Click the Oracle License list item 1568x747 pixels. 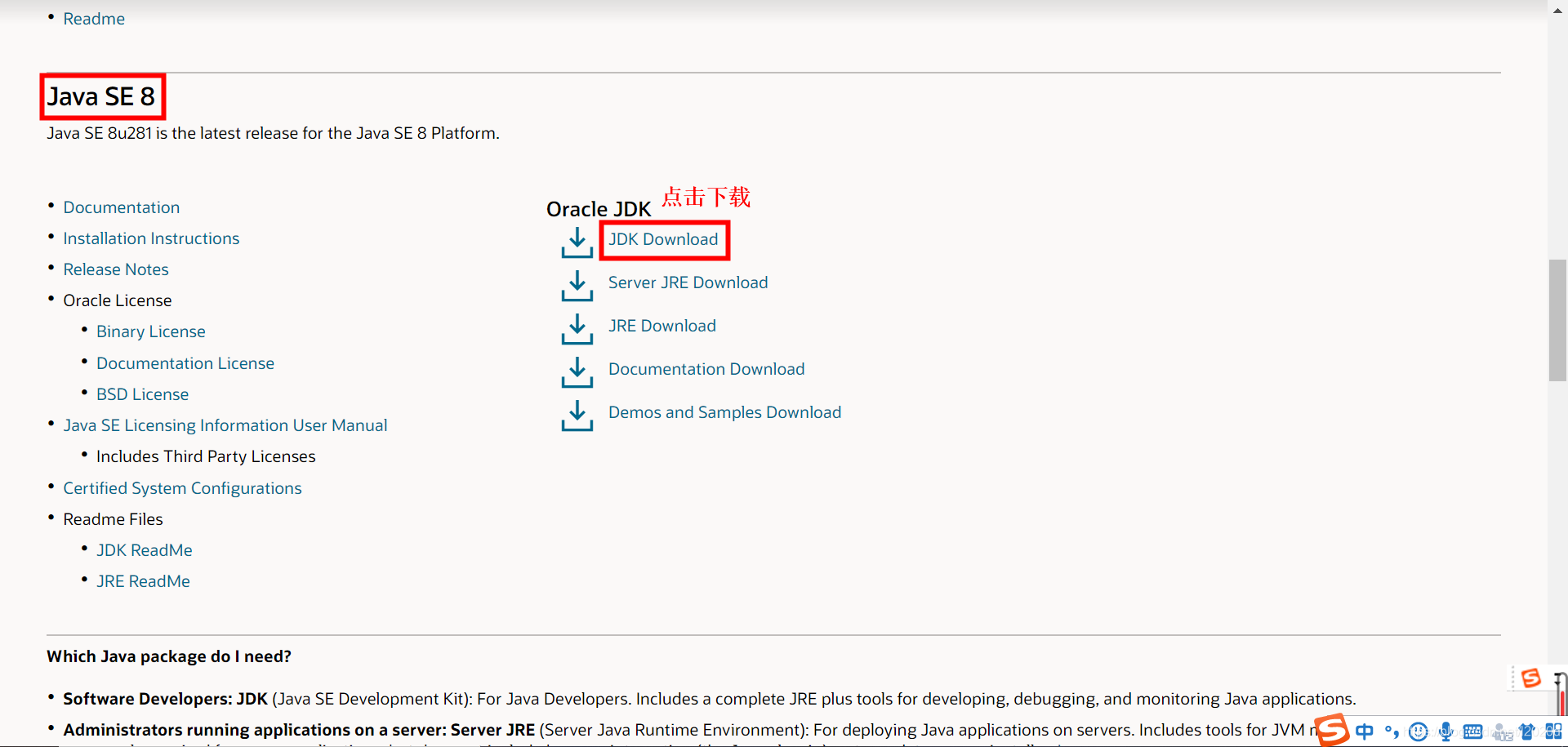click(x=118, y=300)
